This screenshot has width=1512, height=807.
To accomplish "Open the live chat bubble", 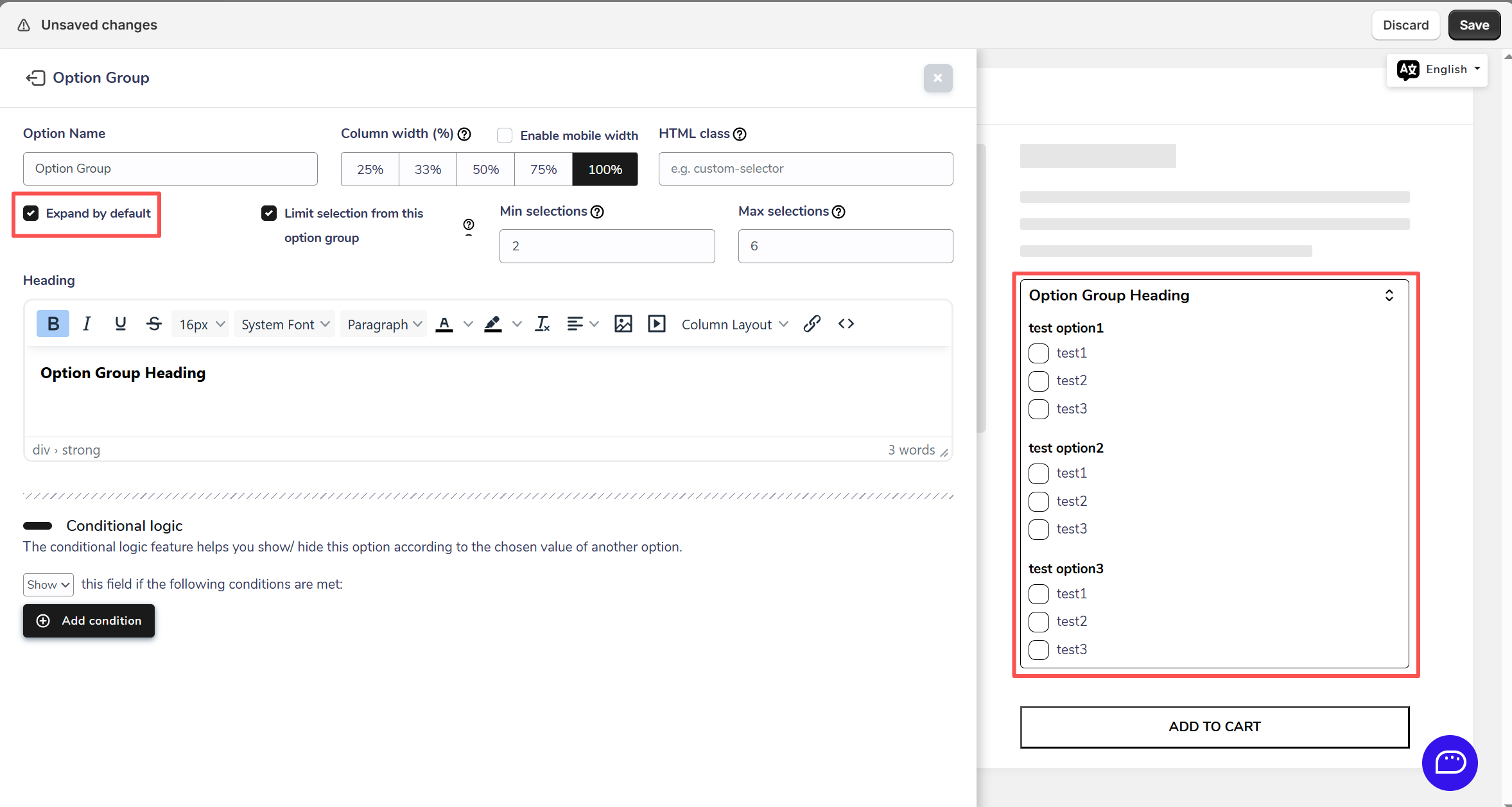I will [1449, 763].
